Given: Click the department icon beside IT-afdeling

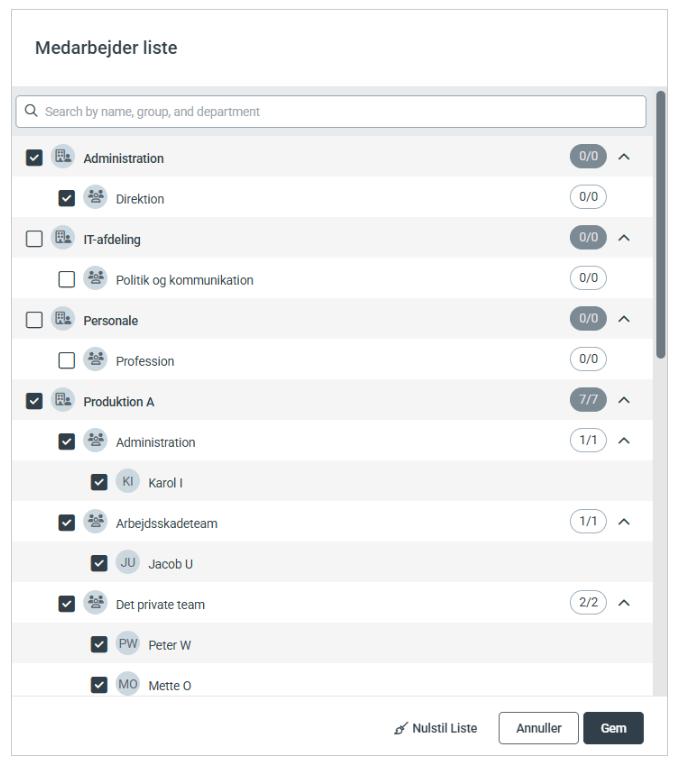Looking at the screenshot, I should 63,238.
